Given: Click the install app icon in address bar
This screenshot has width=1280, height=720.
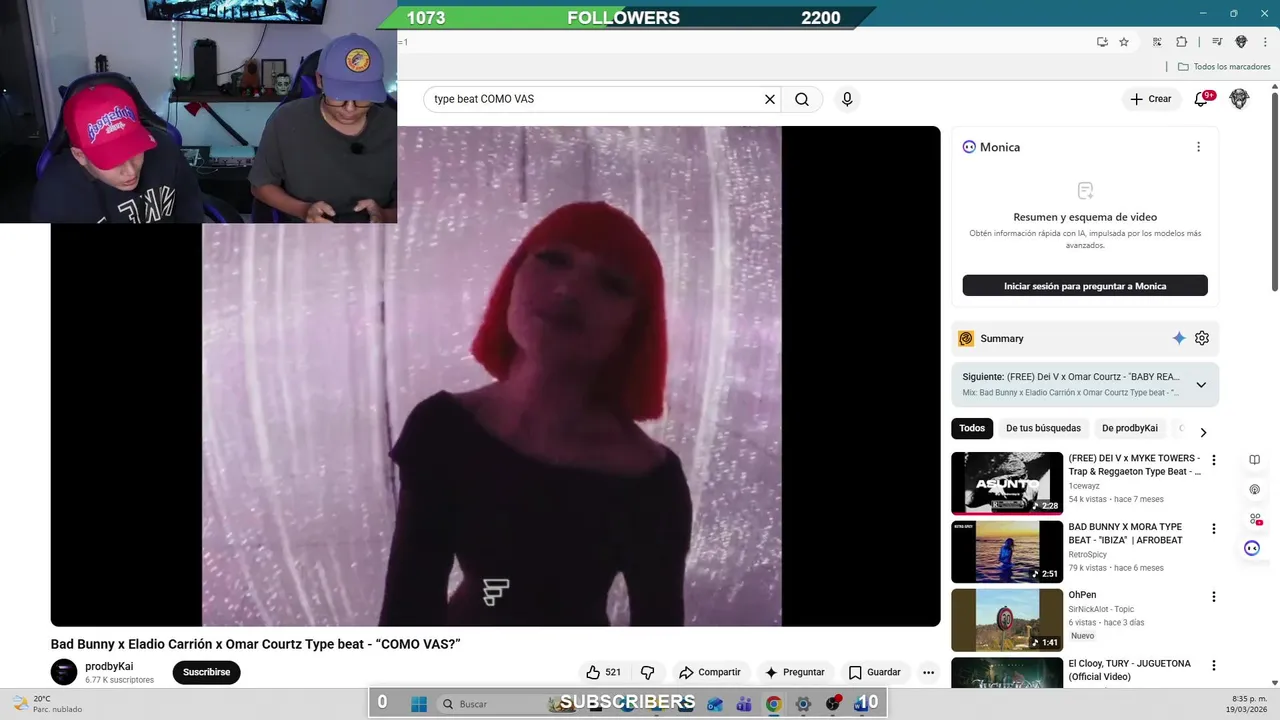Looking at the screenshot, I should (x=1102, y=42).
